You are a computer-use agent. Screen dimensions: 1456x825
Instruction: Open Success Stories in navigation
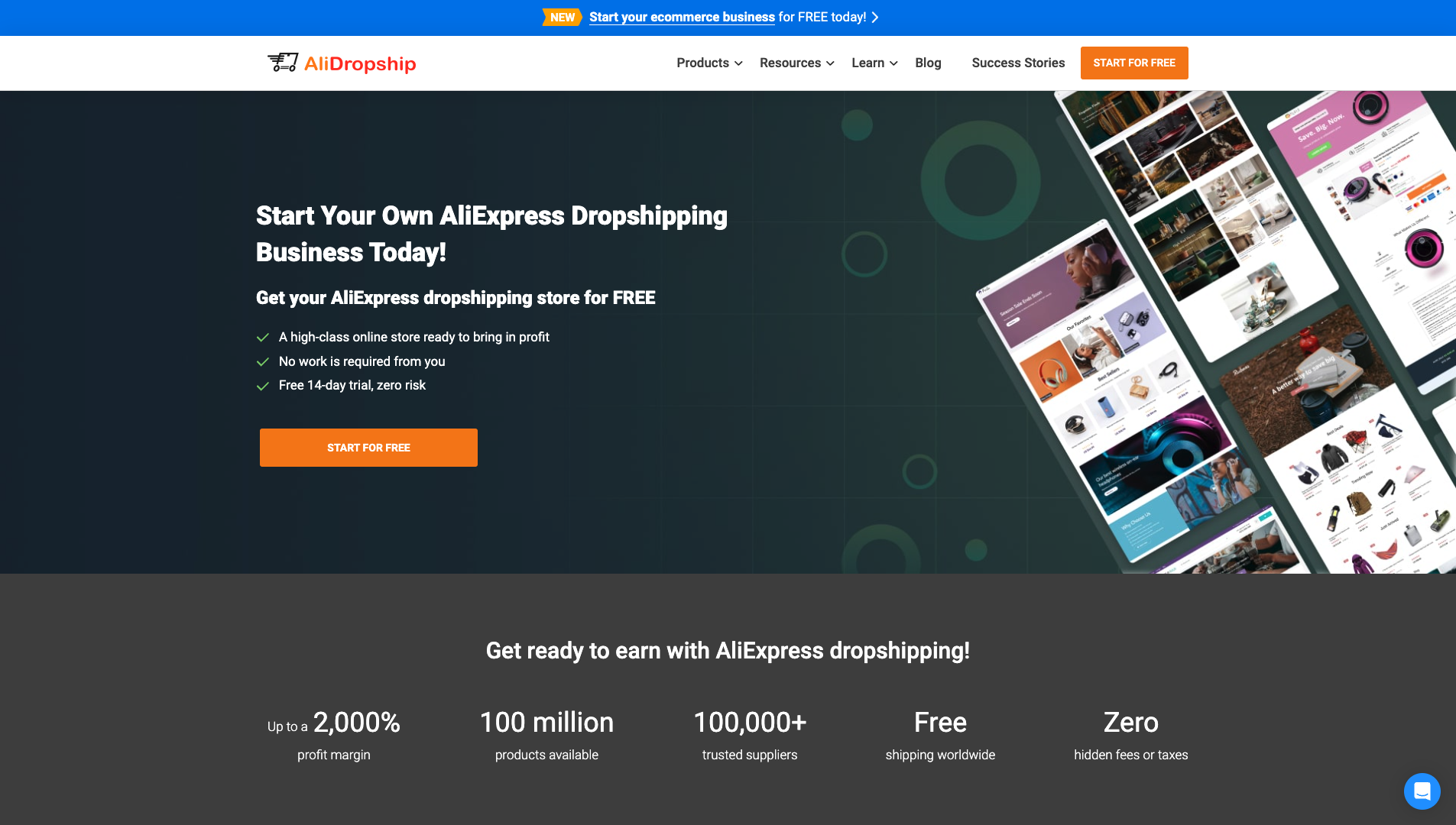tap(1018, 63)
